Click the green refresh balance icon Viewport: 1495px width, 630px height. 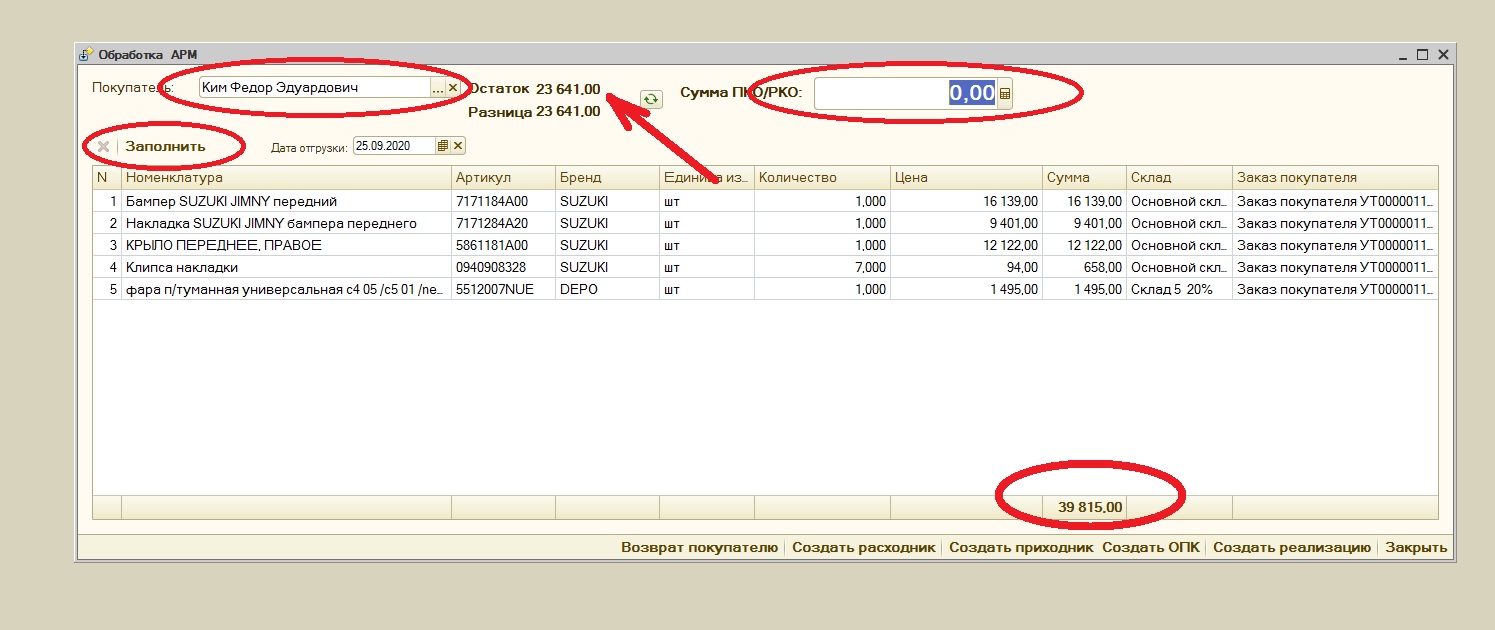[x=651, y=99]
